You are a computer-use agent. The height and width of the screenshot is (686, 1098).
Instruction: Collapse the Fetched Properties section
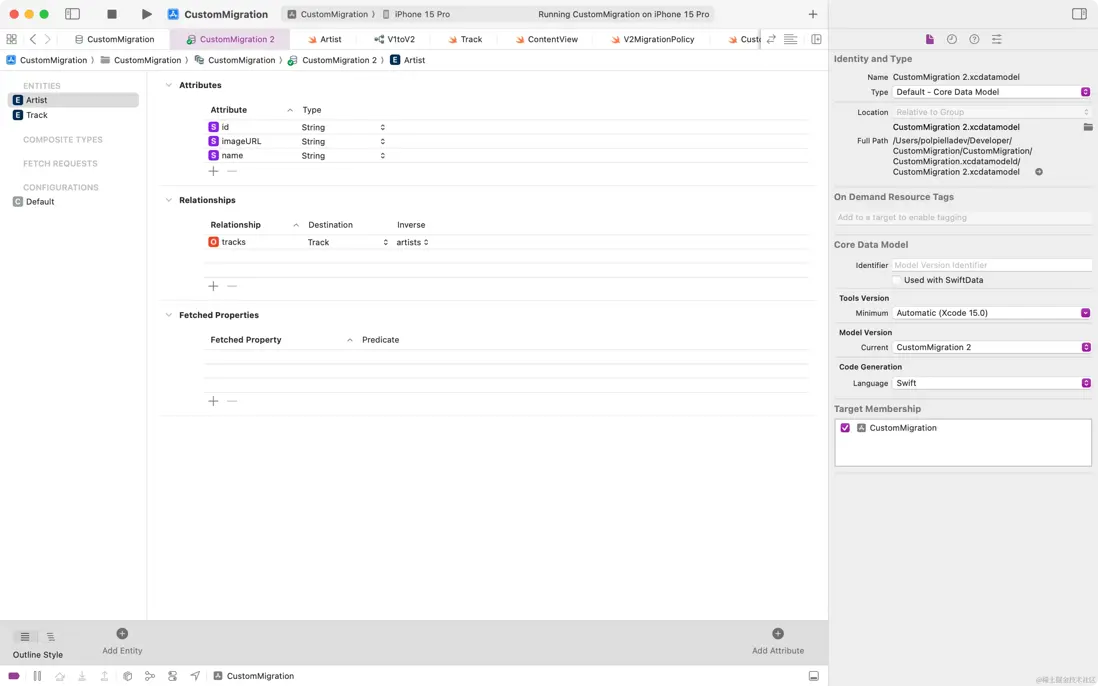168,315
